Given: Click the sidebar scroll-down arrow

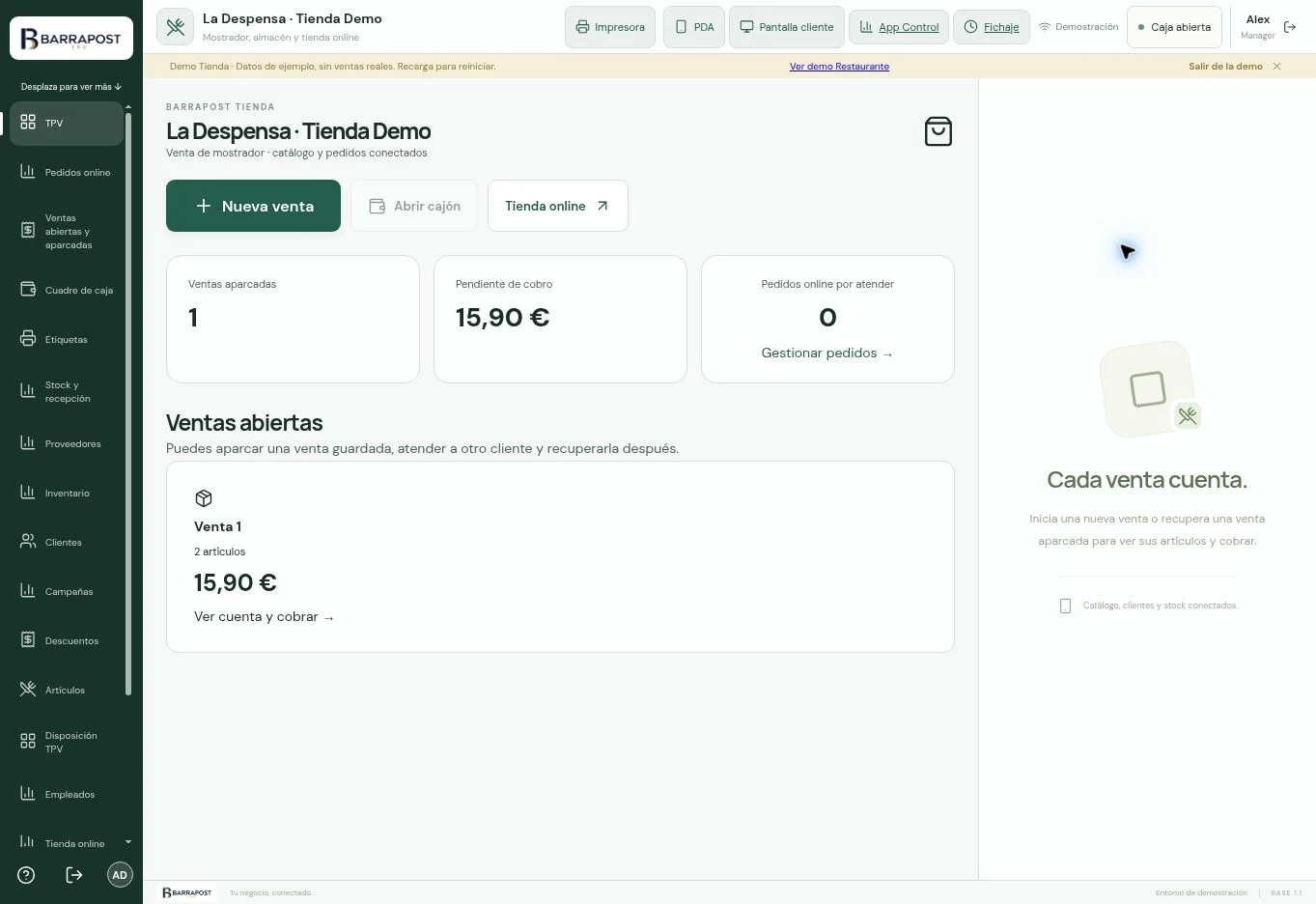Looking at the screenshot, I should pos(128,842).
